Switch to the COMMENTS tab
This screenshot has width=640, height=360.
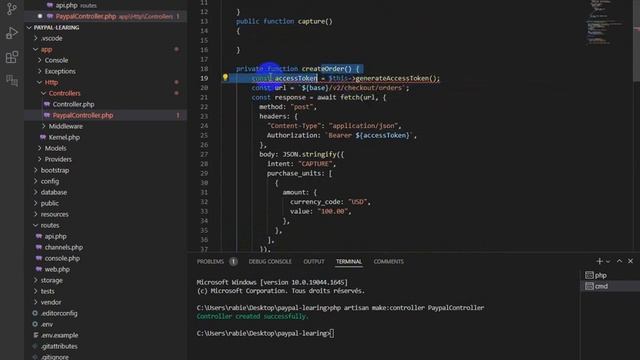coord(389,262)
